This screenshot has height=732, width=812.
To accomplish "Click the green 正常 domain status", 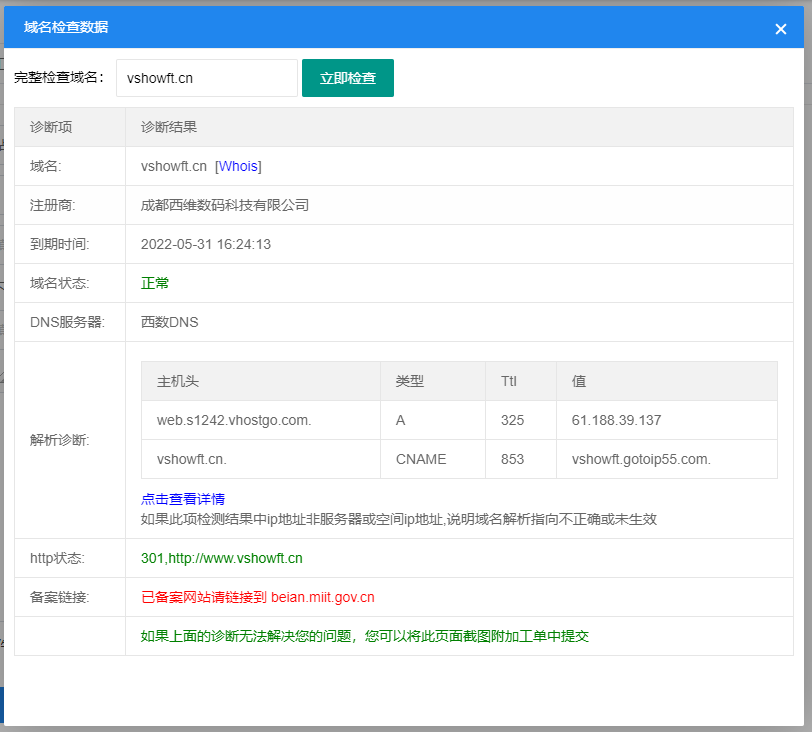I will tap(155, 283).
